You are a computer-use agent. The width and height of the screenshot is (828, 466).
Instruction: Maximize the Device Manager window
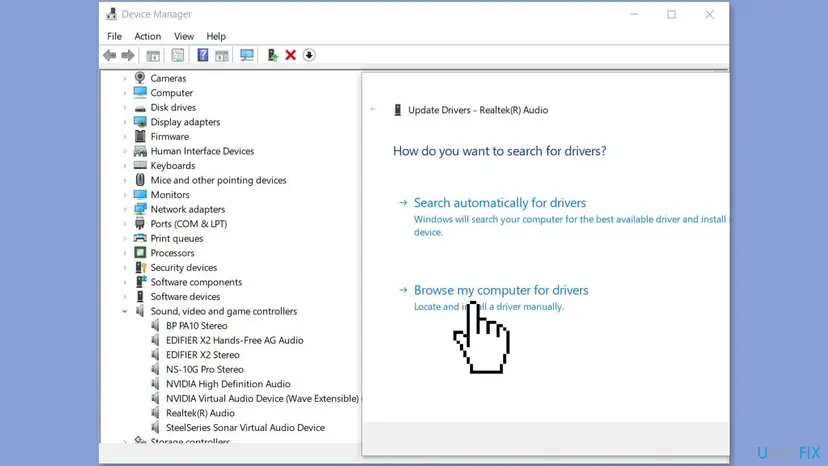671,14
